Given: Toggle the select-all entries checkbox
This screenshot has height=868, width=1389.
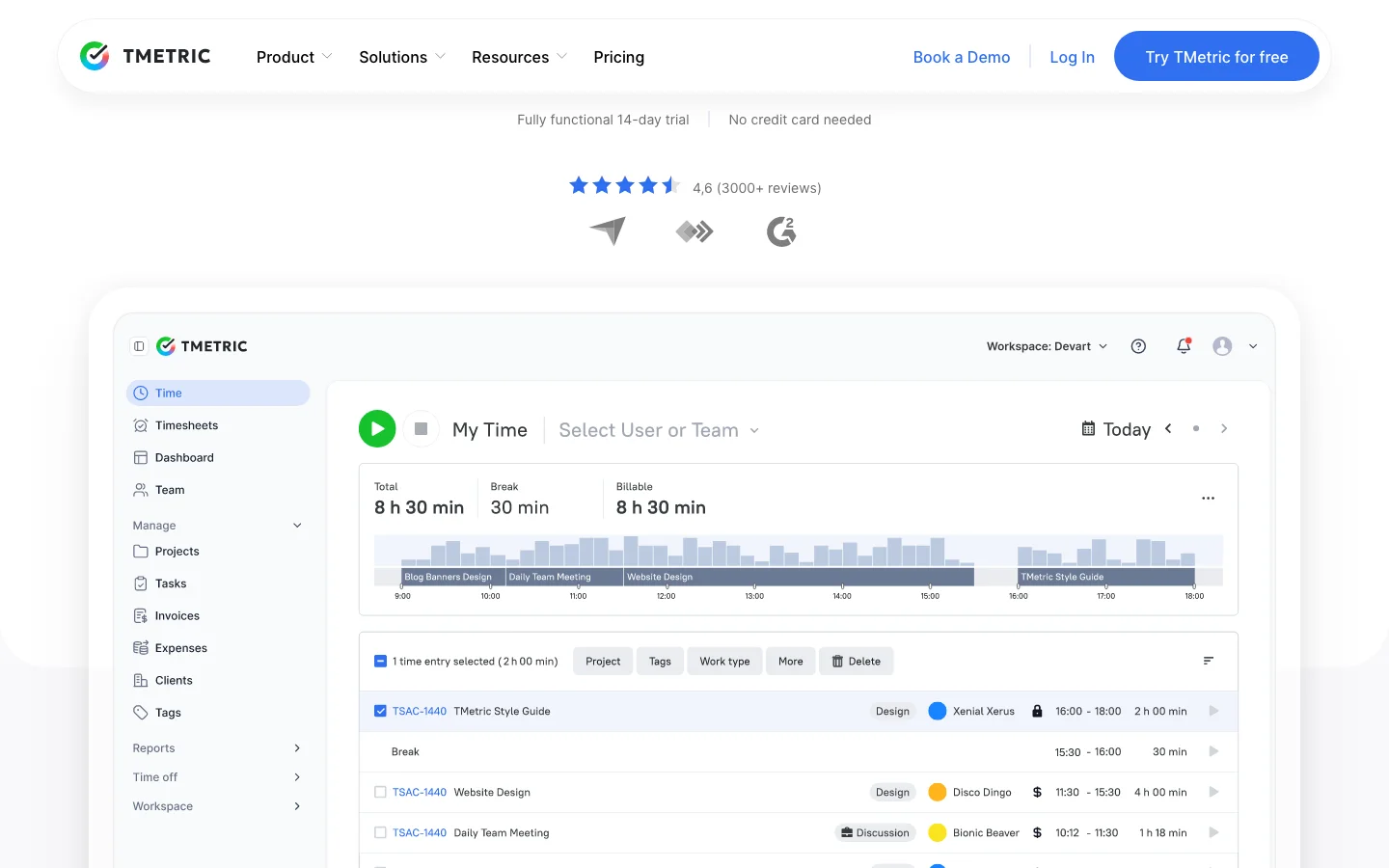Looking at the screenshot, I should (x=380, y=662).
